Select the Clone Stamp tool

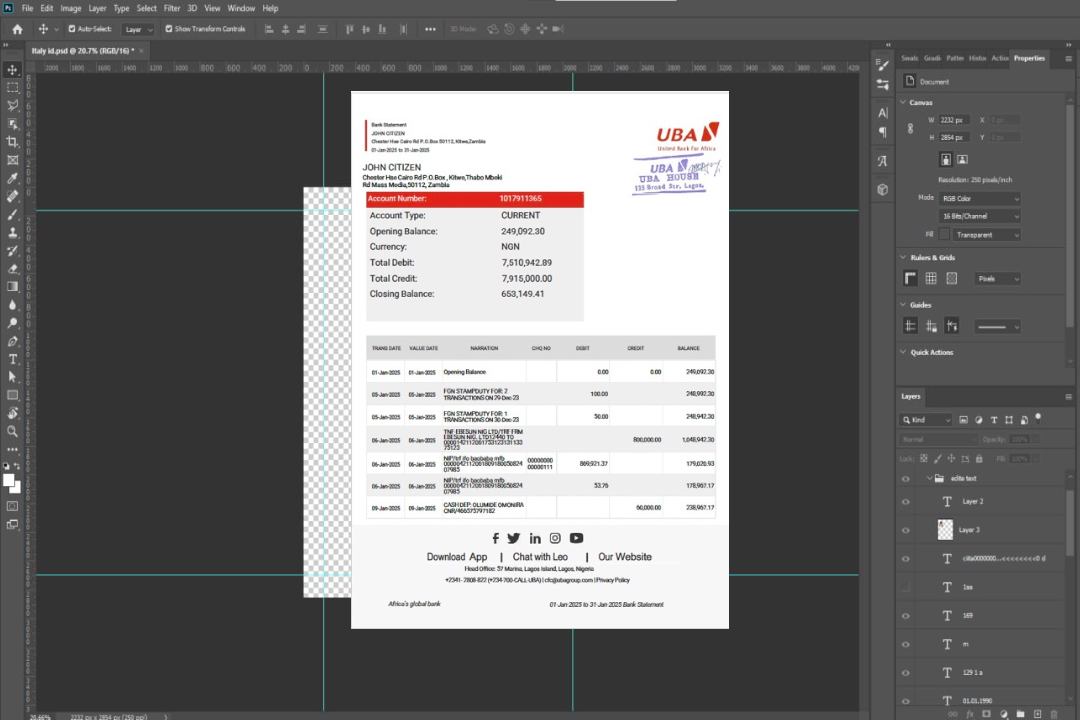12,233
